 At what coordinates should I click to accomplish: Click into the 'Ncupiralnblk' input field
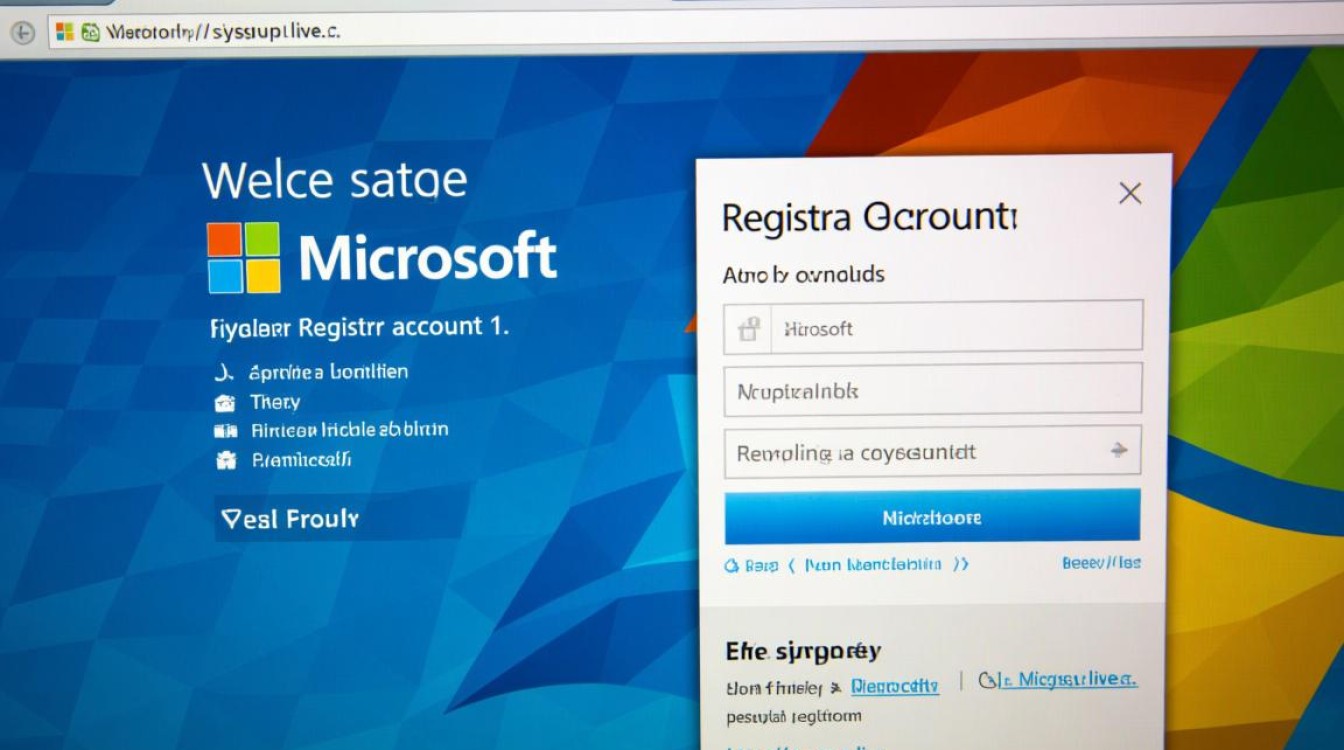coord(933,390)
